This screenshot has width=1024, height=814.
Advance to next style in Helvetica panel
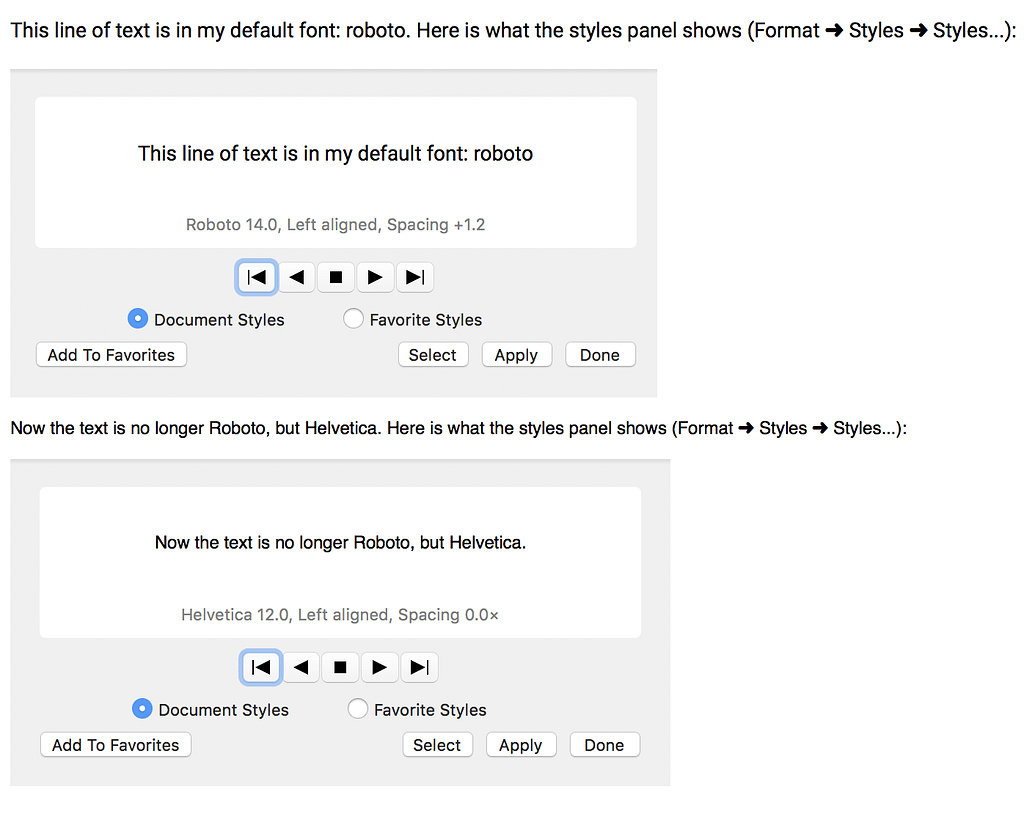(x=379, y=667)
